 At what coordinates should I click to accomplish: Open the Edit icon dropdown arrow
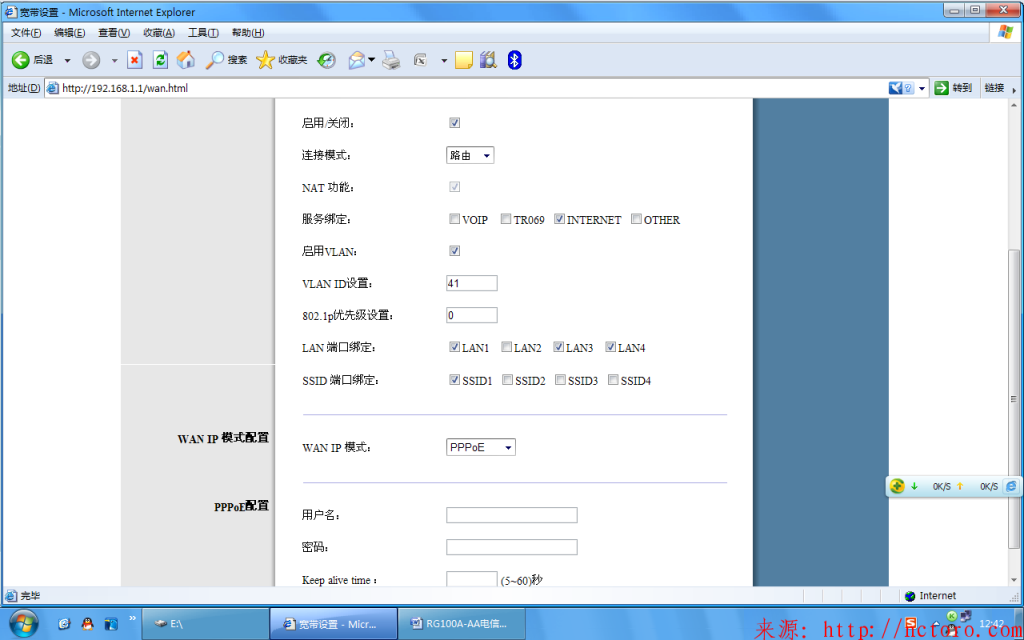[x=444, y=61]
